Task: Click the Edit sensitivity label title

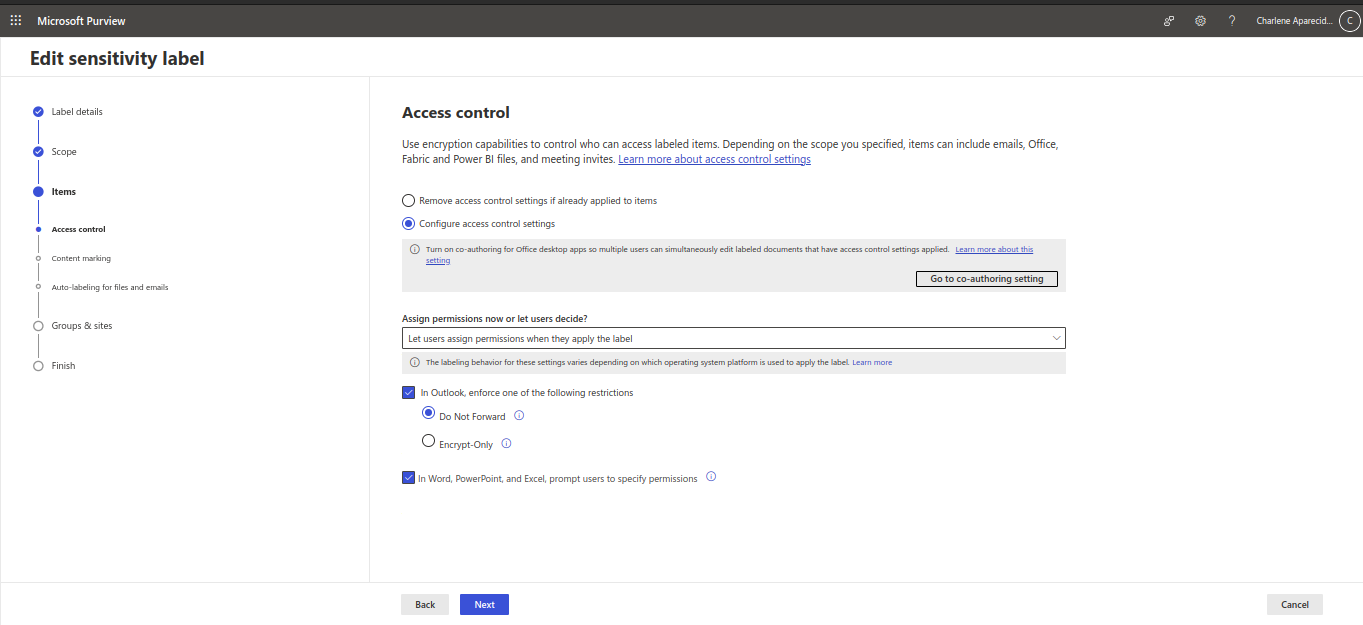Action: click(117, 58)
